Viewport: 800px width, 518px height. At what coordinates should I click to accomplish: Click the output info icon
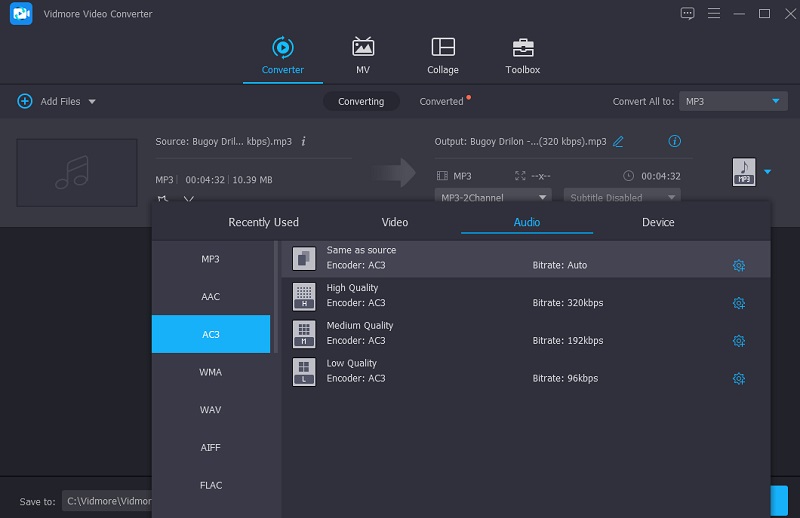(674, 142)
